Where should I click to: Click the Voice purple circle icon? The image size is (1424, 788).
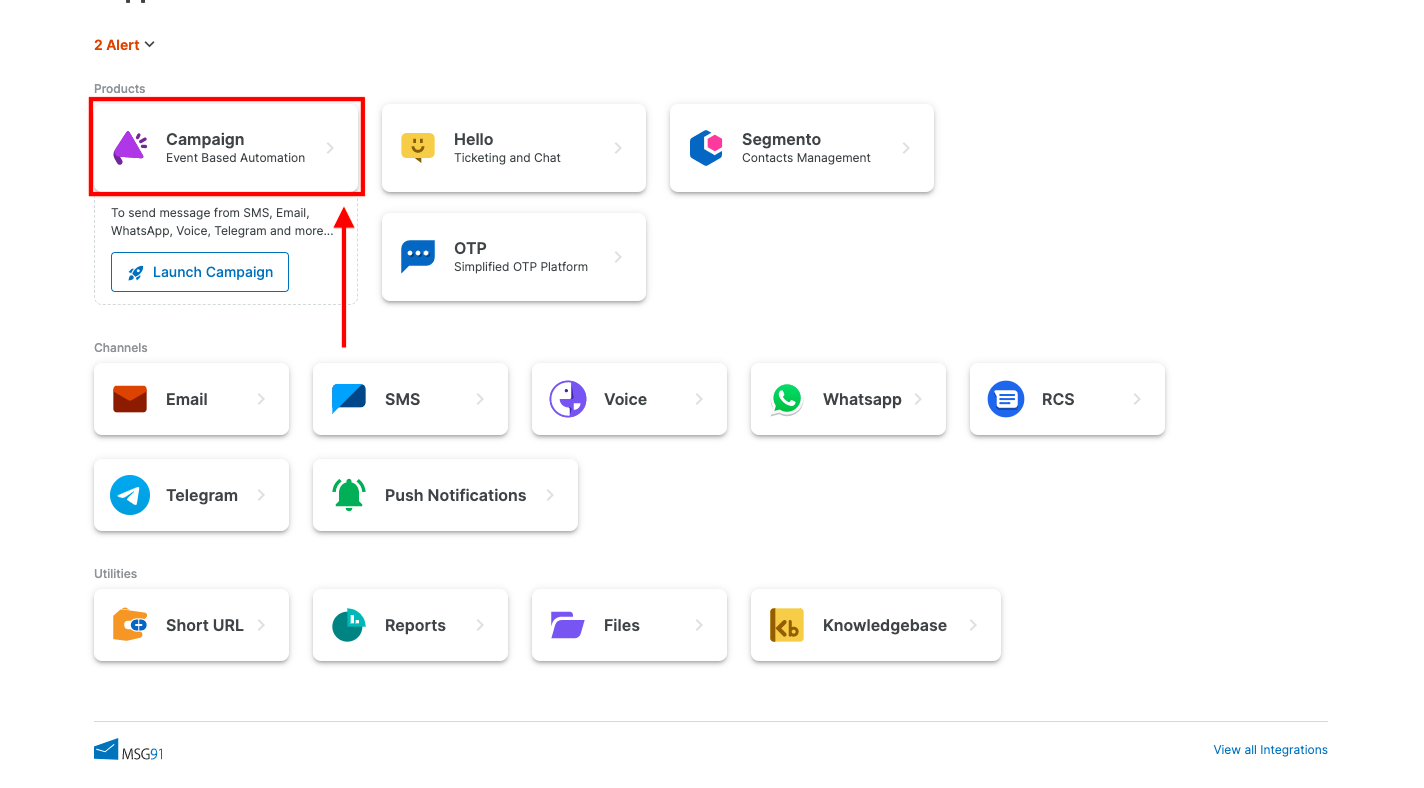[x=568, y=399]
